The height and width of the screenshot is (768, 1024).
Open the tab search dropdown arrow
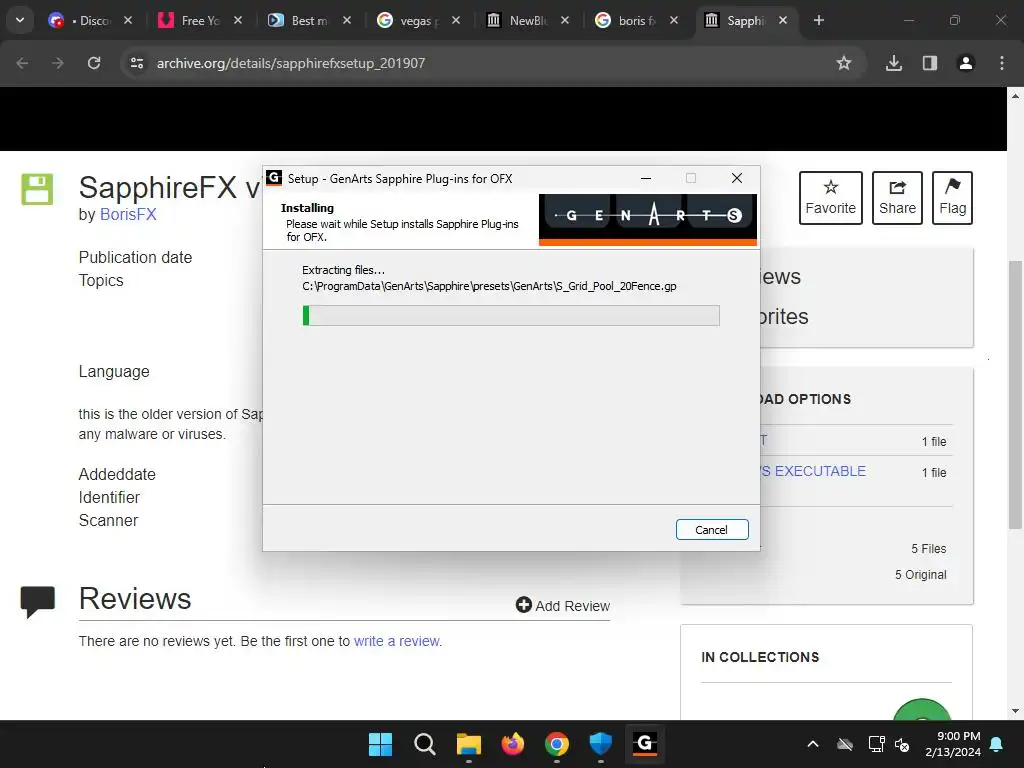pos(20,20)
